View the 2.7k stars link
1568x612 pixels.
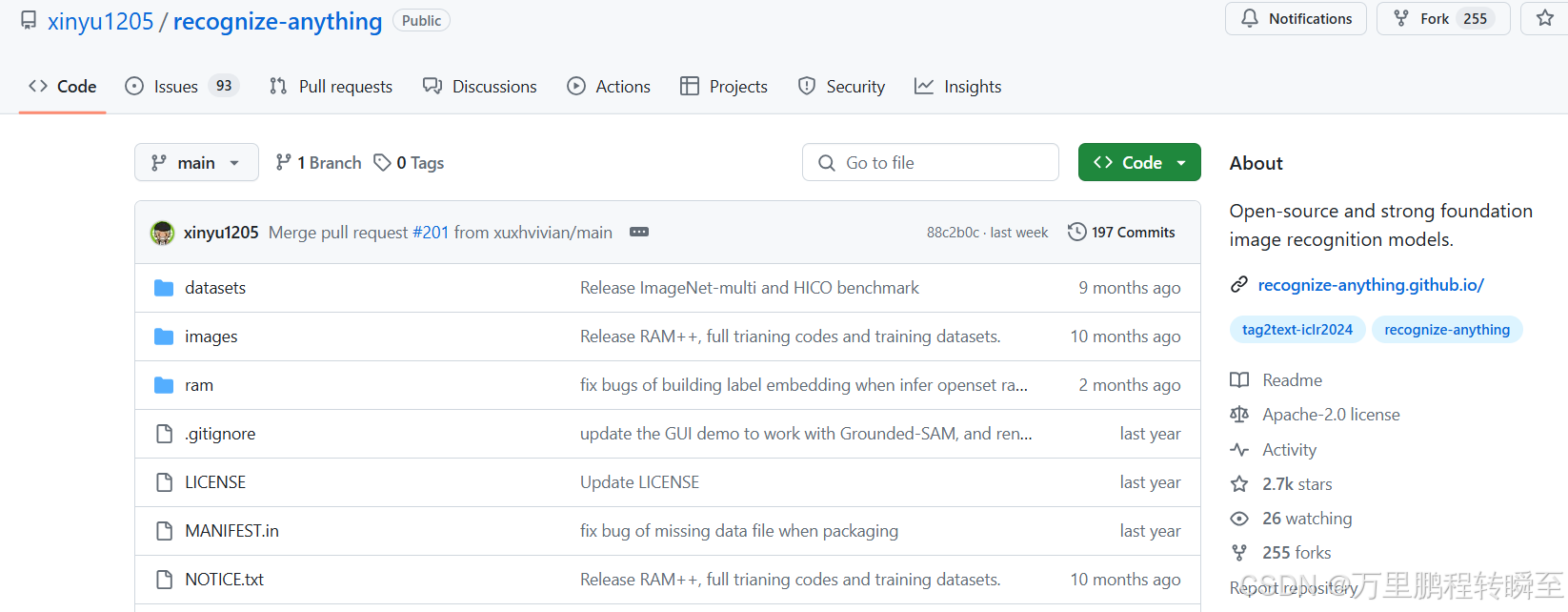click(1281, 484)
